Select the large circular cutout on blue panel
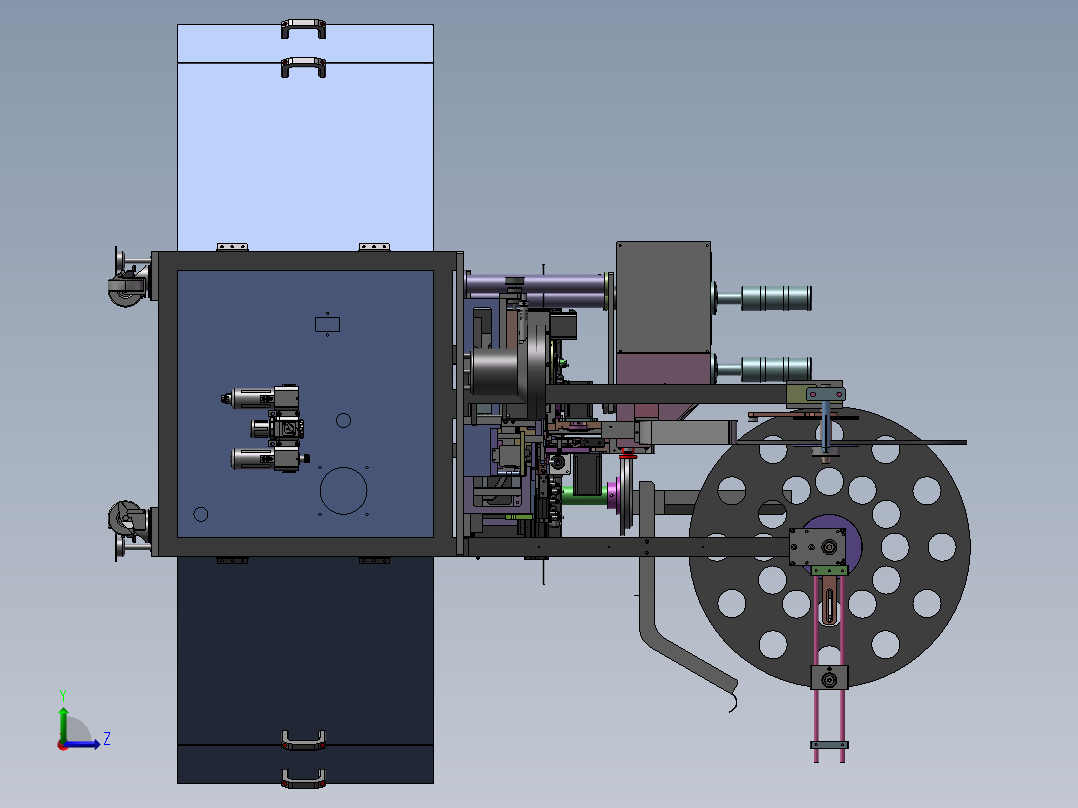Image resolution: width=1078 pixels, height=808 pixels. [343, 491]
